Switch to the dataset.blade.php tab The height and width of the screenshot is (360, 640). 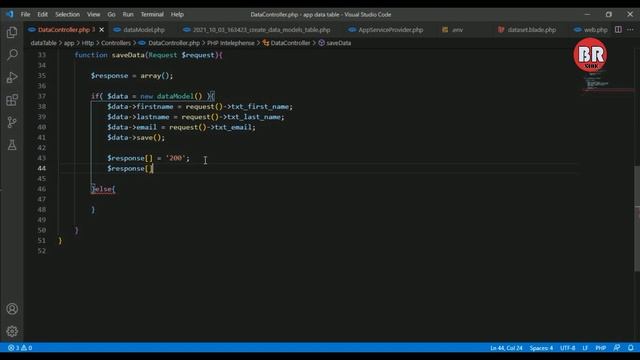coord(531,30)
